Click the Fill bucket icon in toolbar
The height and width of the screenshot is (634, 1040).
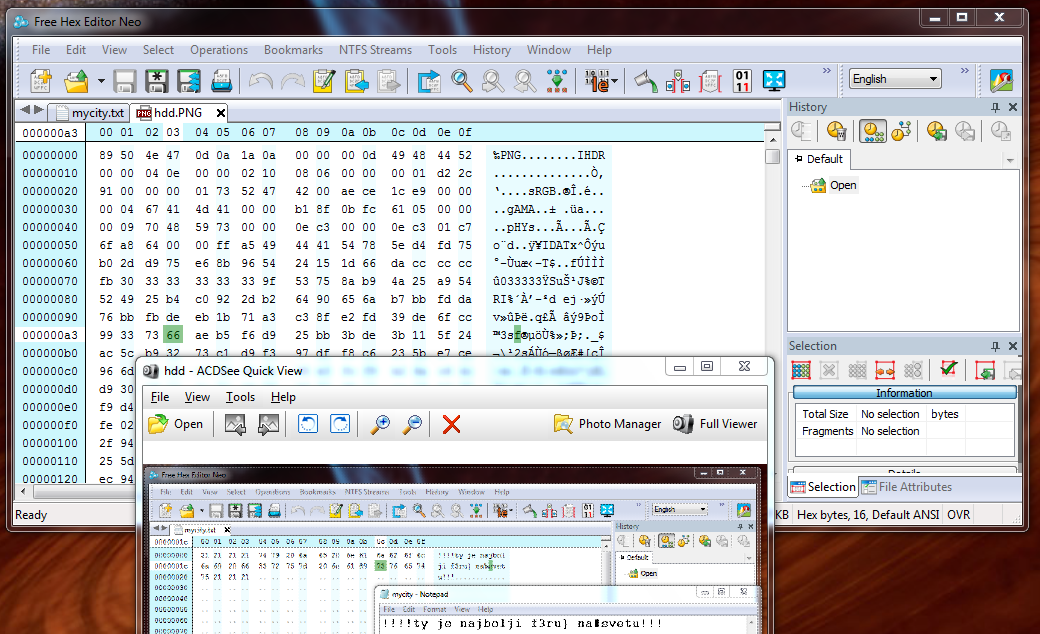[x=646, y=80]
